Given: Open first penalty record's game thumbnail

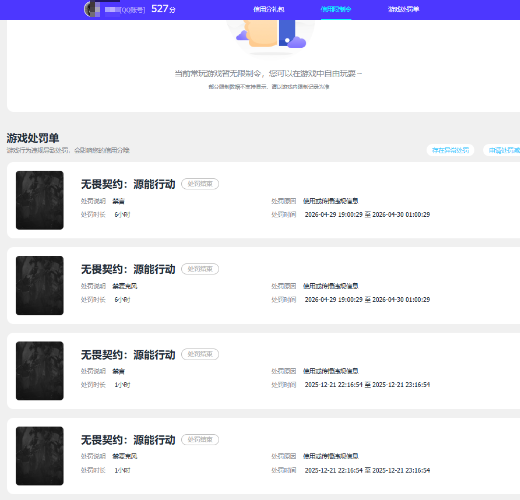Looking at the screenshot, I should click(40, 200).
